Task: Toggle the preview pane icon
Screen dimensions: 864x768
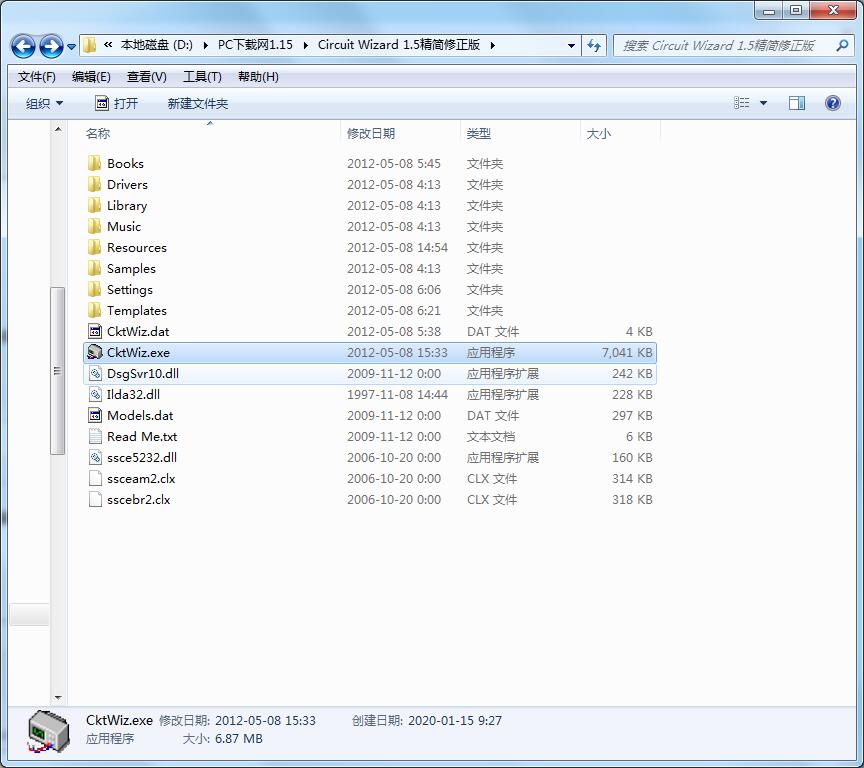Action: point(797,103)
